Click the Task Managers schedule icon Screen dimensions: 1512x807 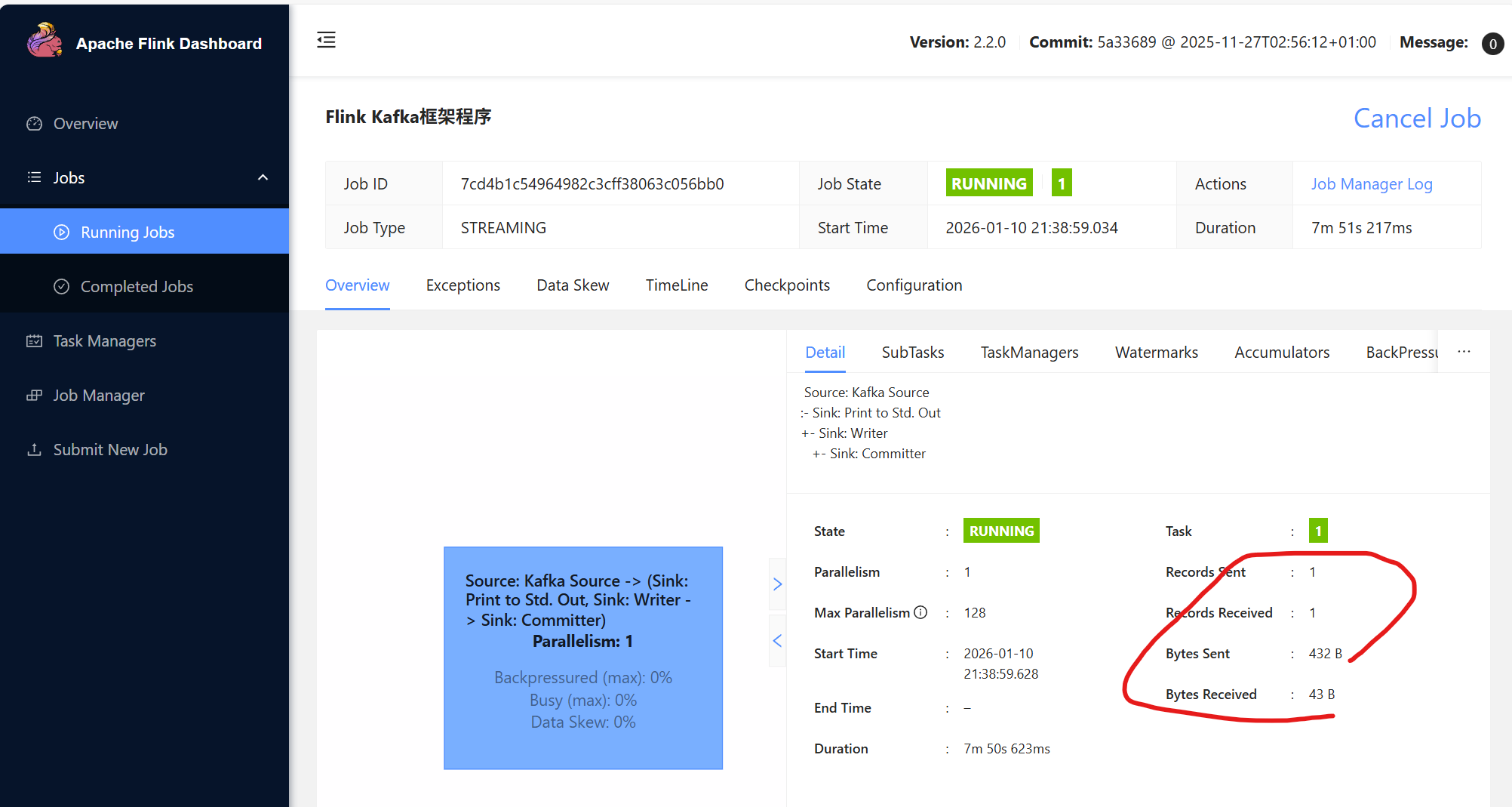(x=34, y=341)
